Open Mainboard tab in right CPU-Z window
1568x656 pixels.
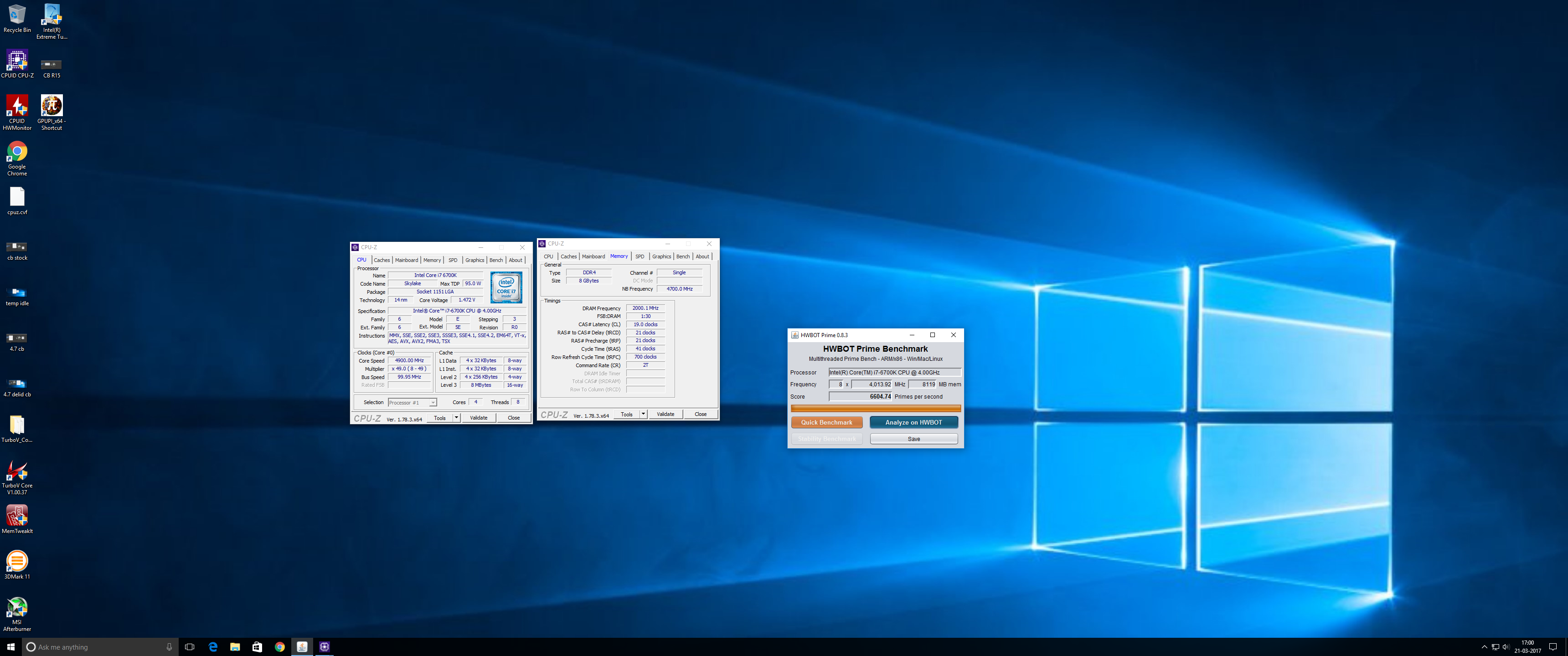click(x=593, y=256)
